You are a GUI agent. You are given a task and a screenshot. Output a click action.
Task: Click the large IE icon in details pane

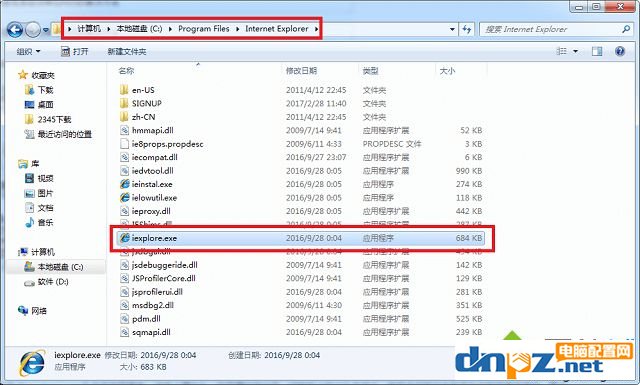tap(32, 363)
